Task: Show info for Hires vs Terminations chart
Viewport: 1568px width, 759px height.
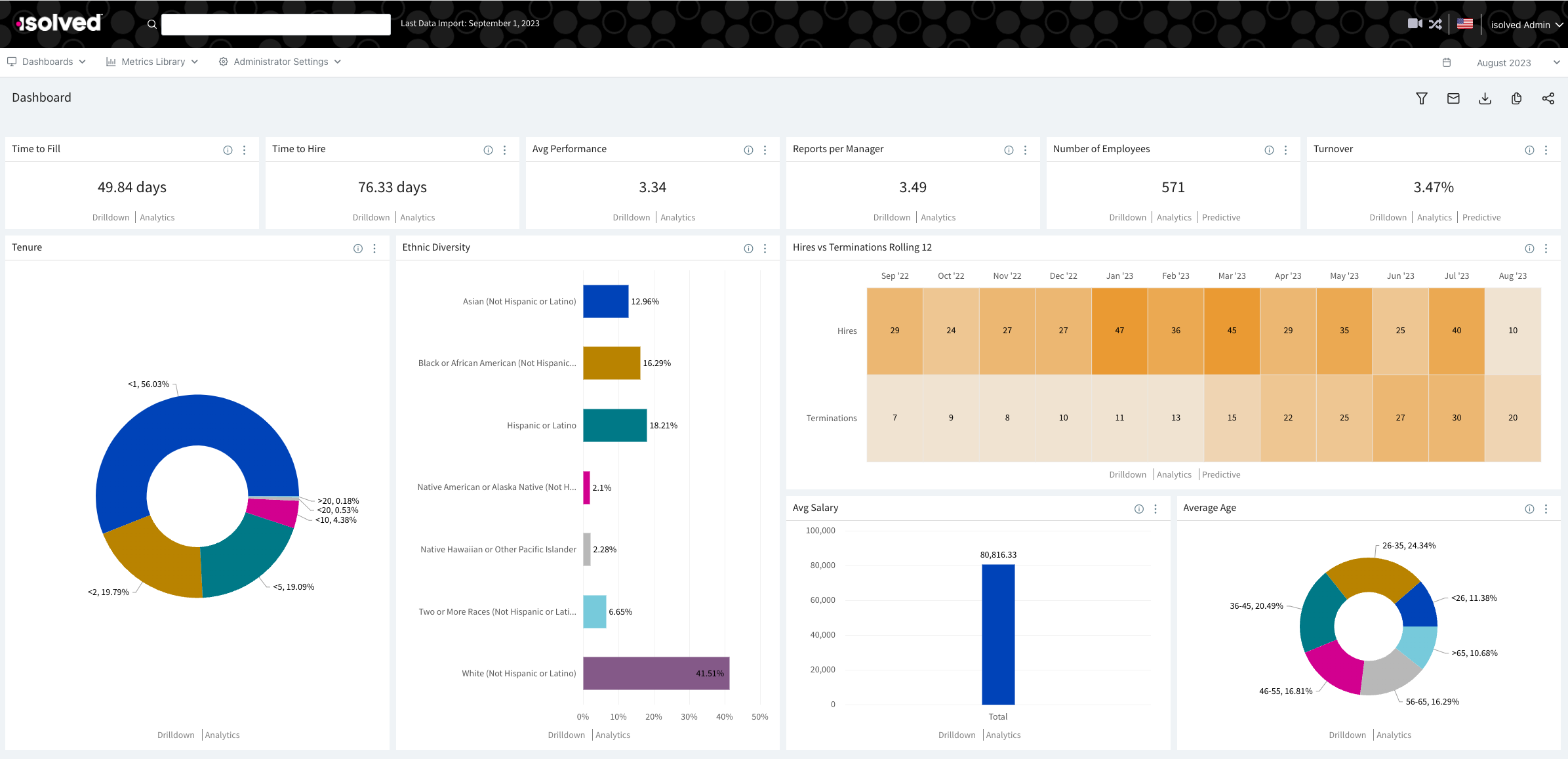Action: [1529, 249]
